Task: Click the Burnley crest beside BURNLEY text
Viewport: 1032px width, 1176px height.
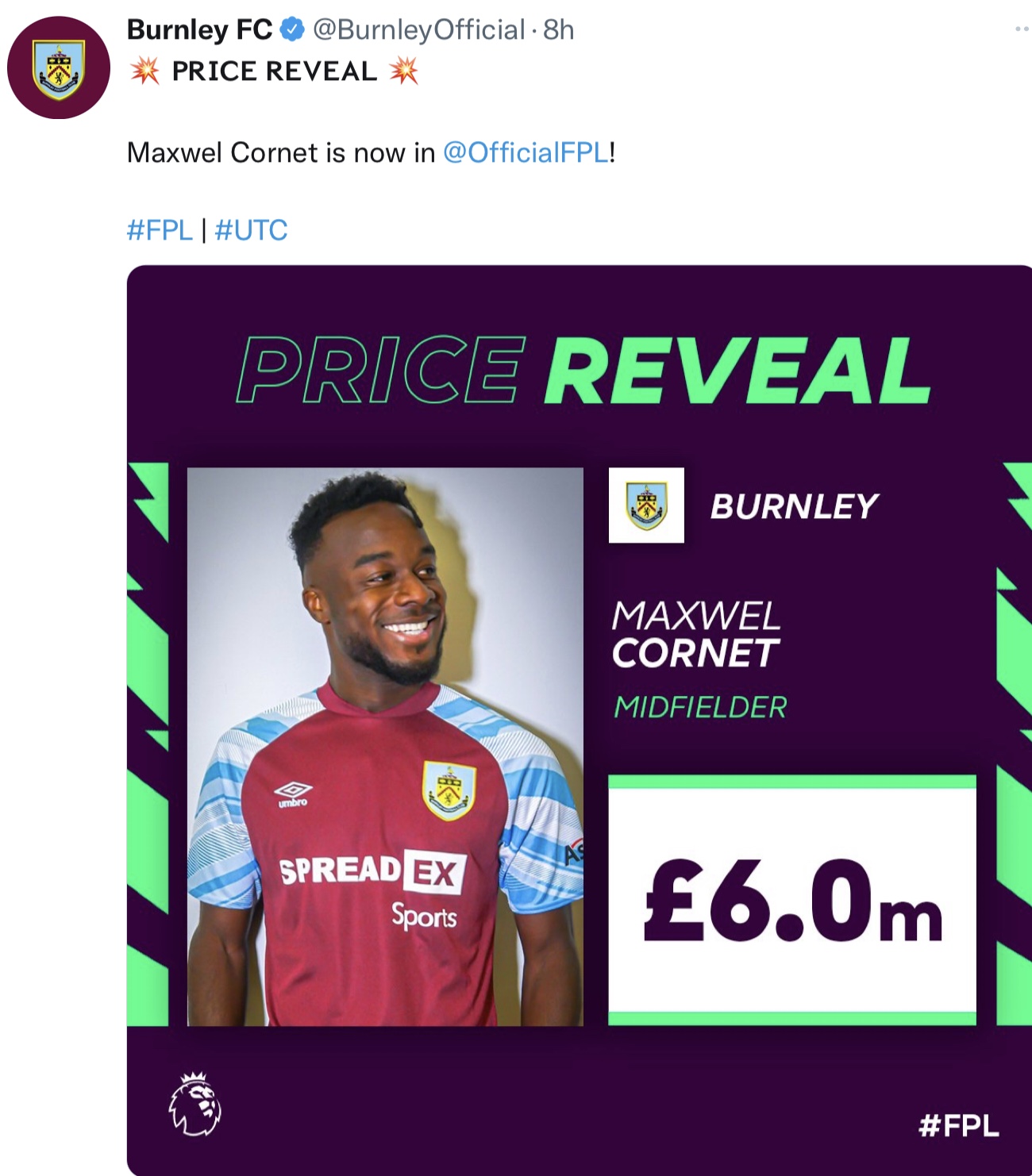Action: point(646,505)
